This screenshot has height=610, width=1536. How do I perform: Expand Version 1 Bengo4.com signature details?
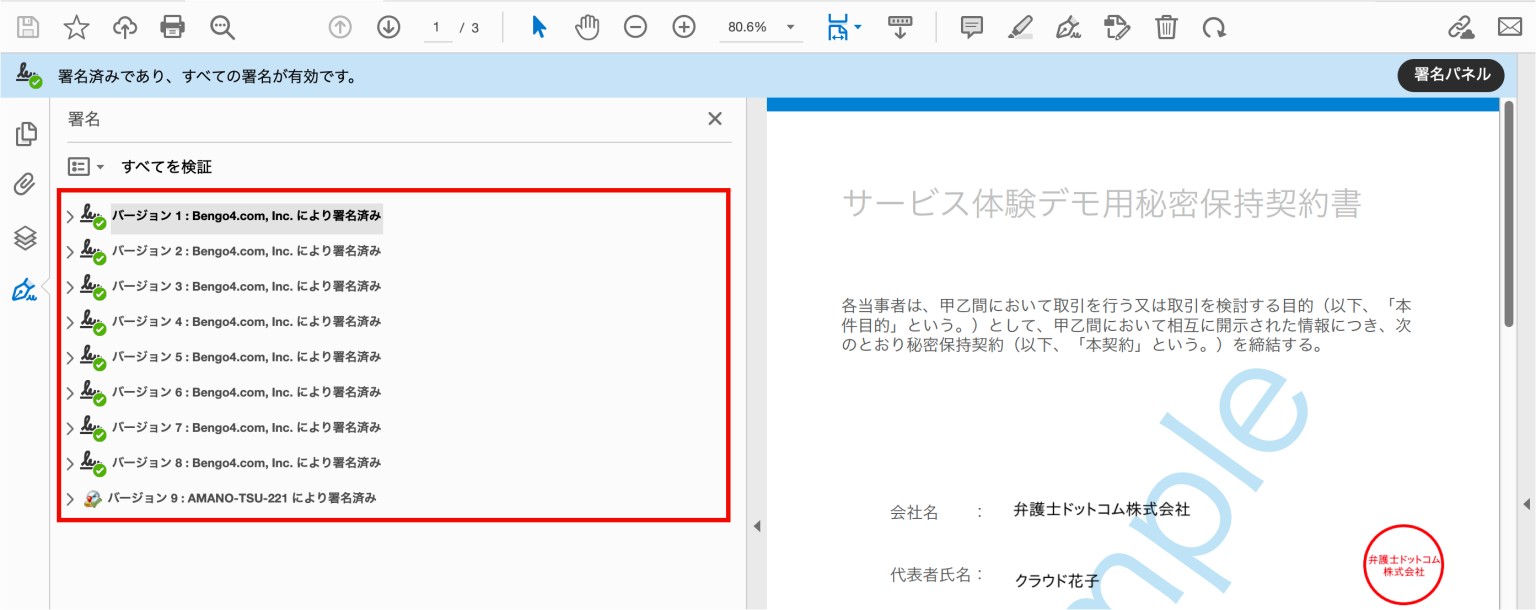pos(69,215)
